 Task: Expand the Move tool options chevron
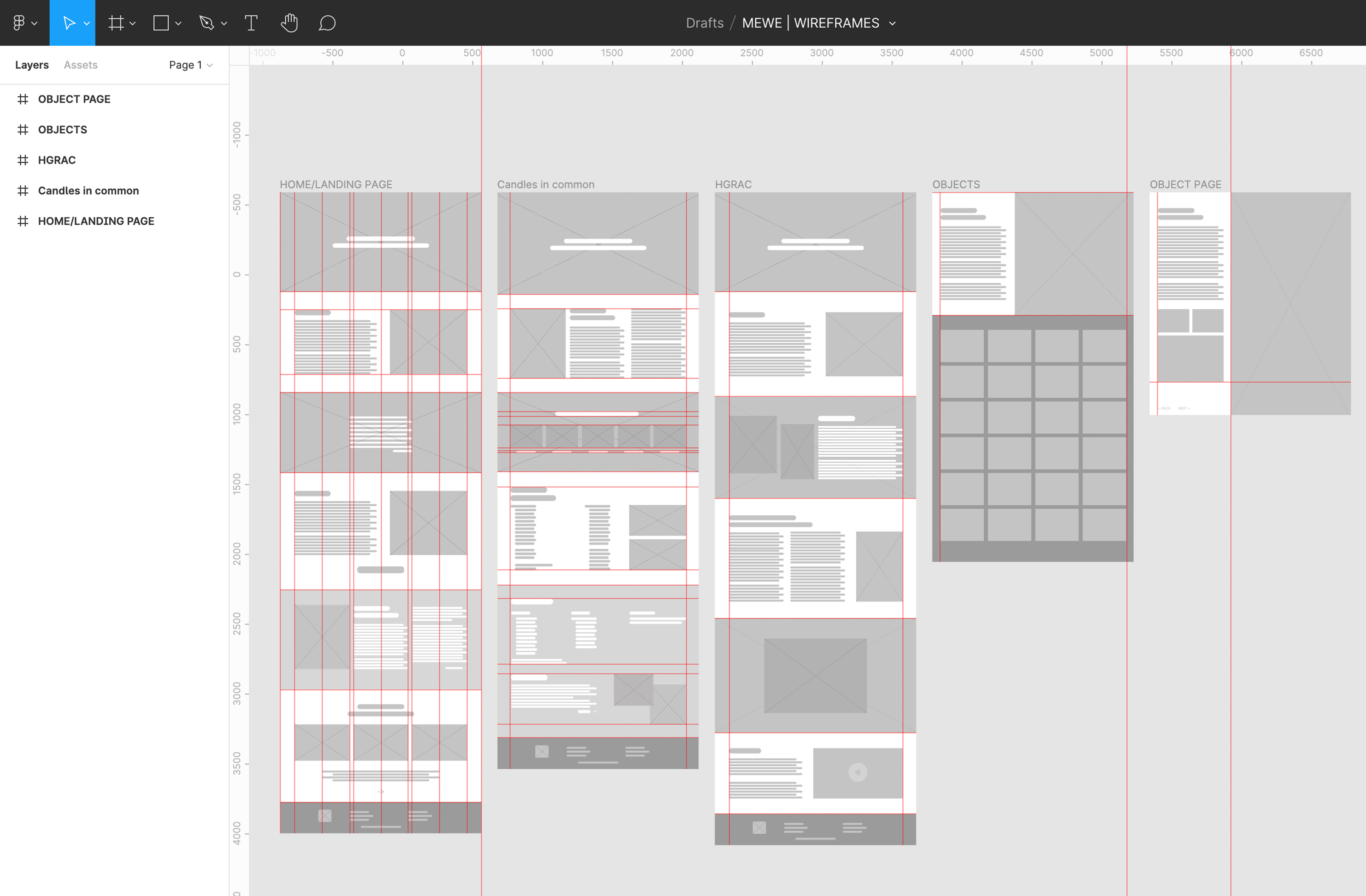pyautogui.click(x=87, y=23)
